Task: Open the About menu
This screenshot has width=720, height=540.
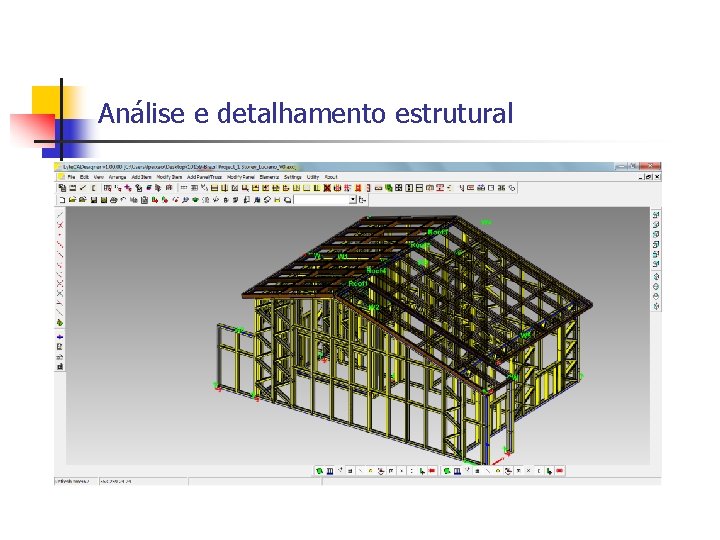Action: 331,177
